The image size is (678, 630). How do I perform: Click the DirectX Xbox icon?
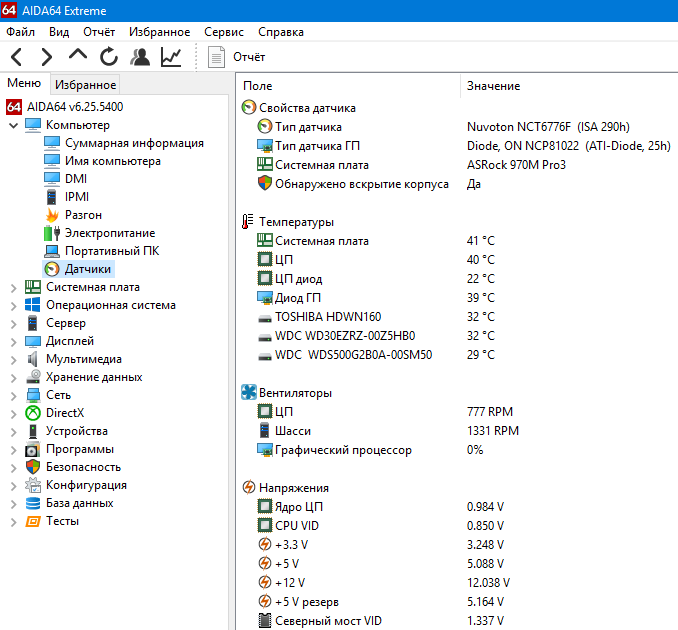point(33,413)
